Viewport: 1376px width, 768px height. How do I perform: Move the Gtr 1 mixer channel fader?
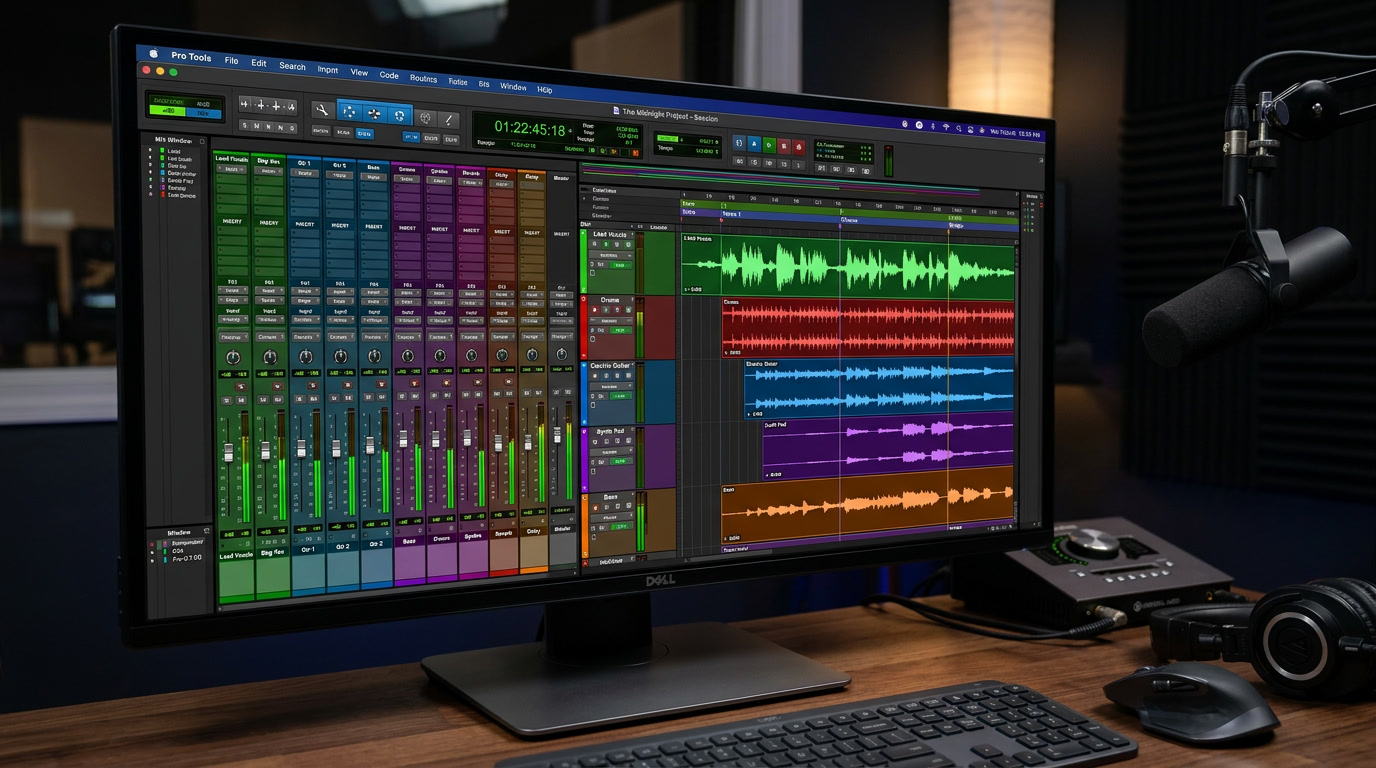tap(301, 448)
